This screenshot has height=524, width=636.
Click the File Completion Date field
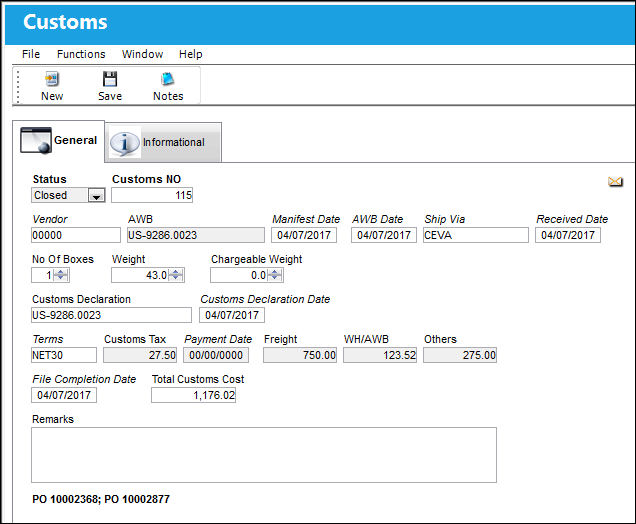tap(64, 395)
